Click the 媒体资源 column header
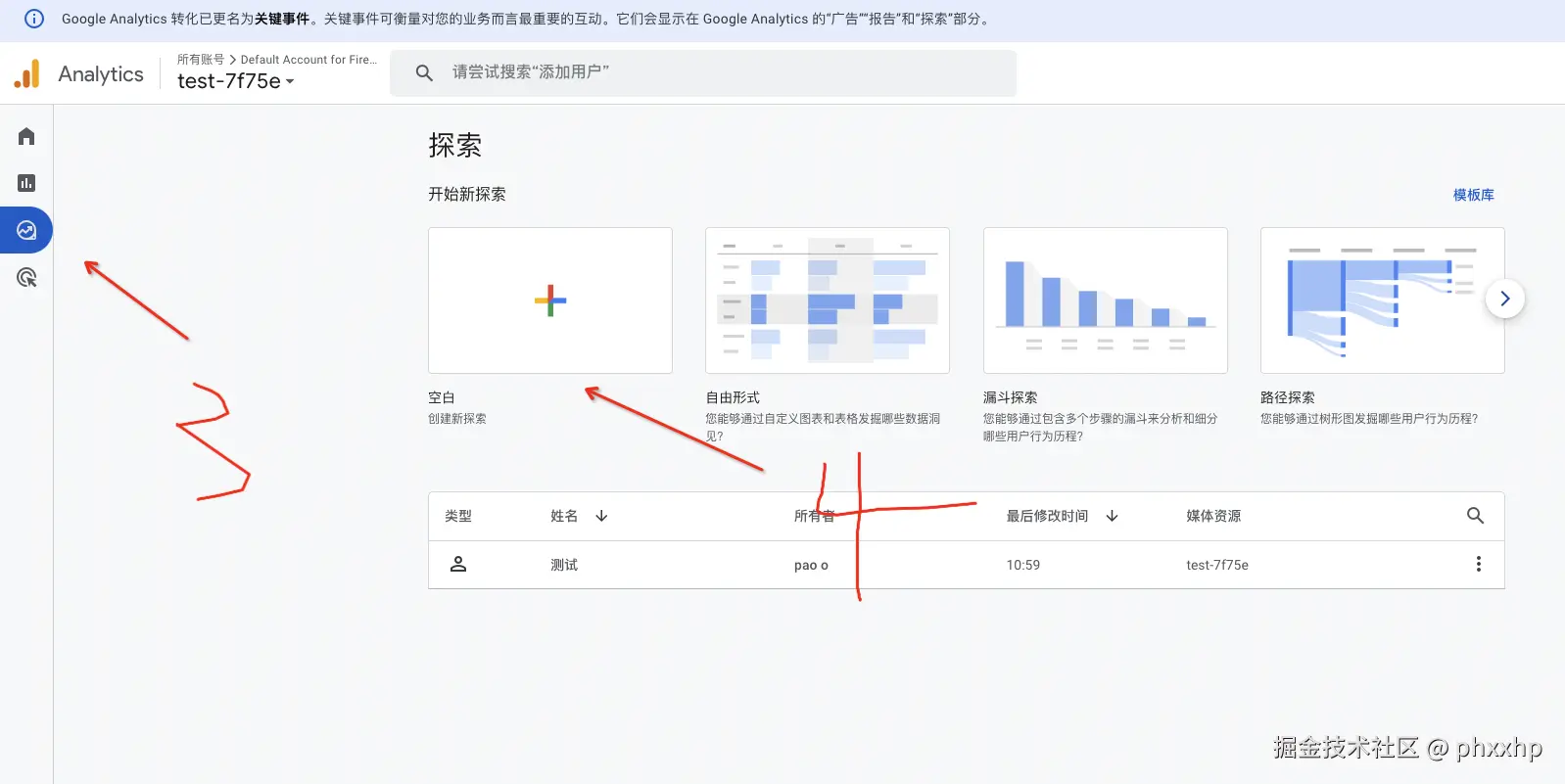 1213,516
